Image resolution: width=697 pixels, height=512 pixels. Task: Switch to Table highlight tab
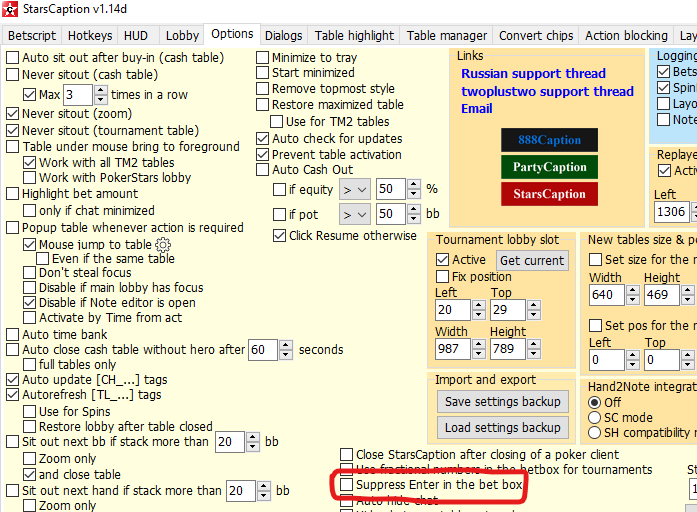354,36
